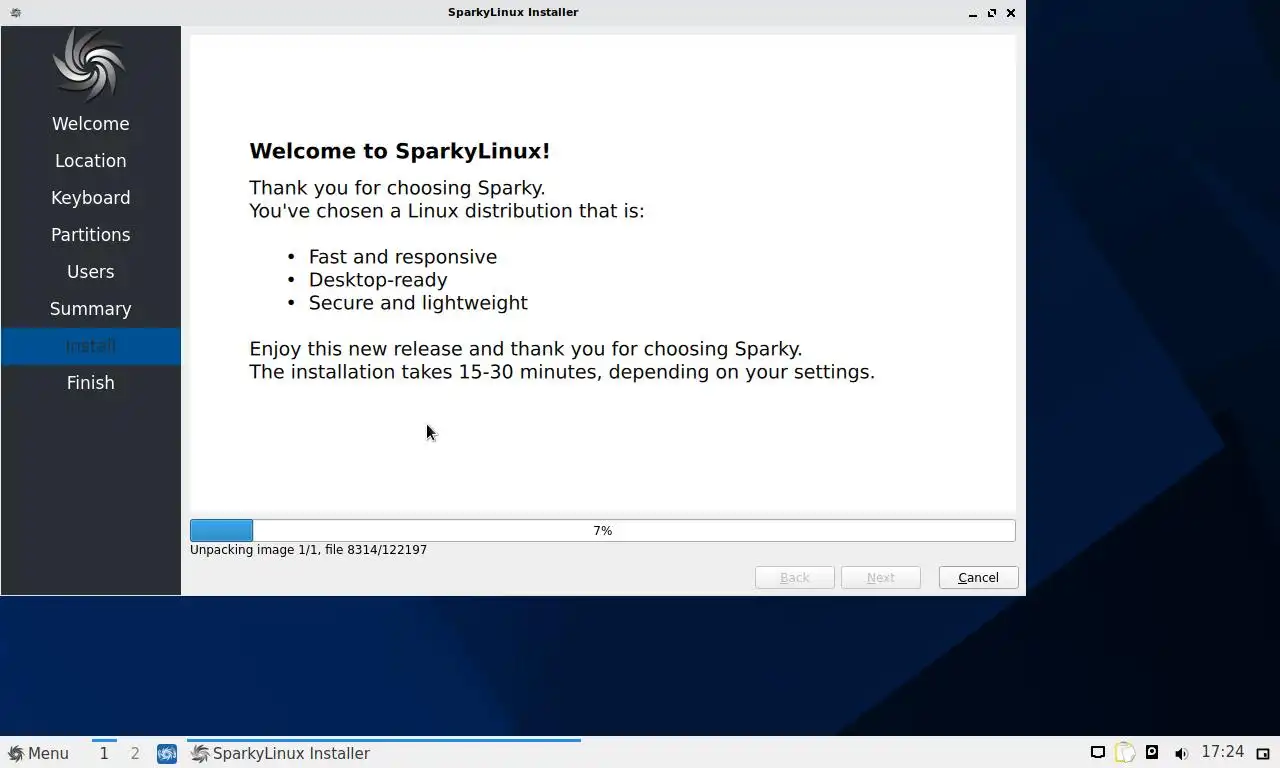Click 'The installation takes 15-30 minutes' line
This screenshot has height=768, width=1280.
click(x=562, y=372)
